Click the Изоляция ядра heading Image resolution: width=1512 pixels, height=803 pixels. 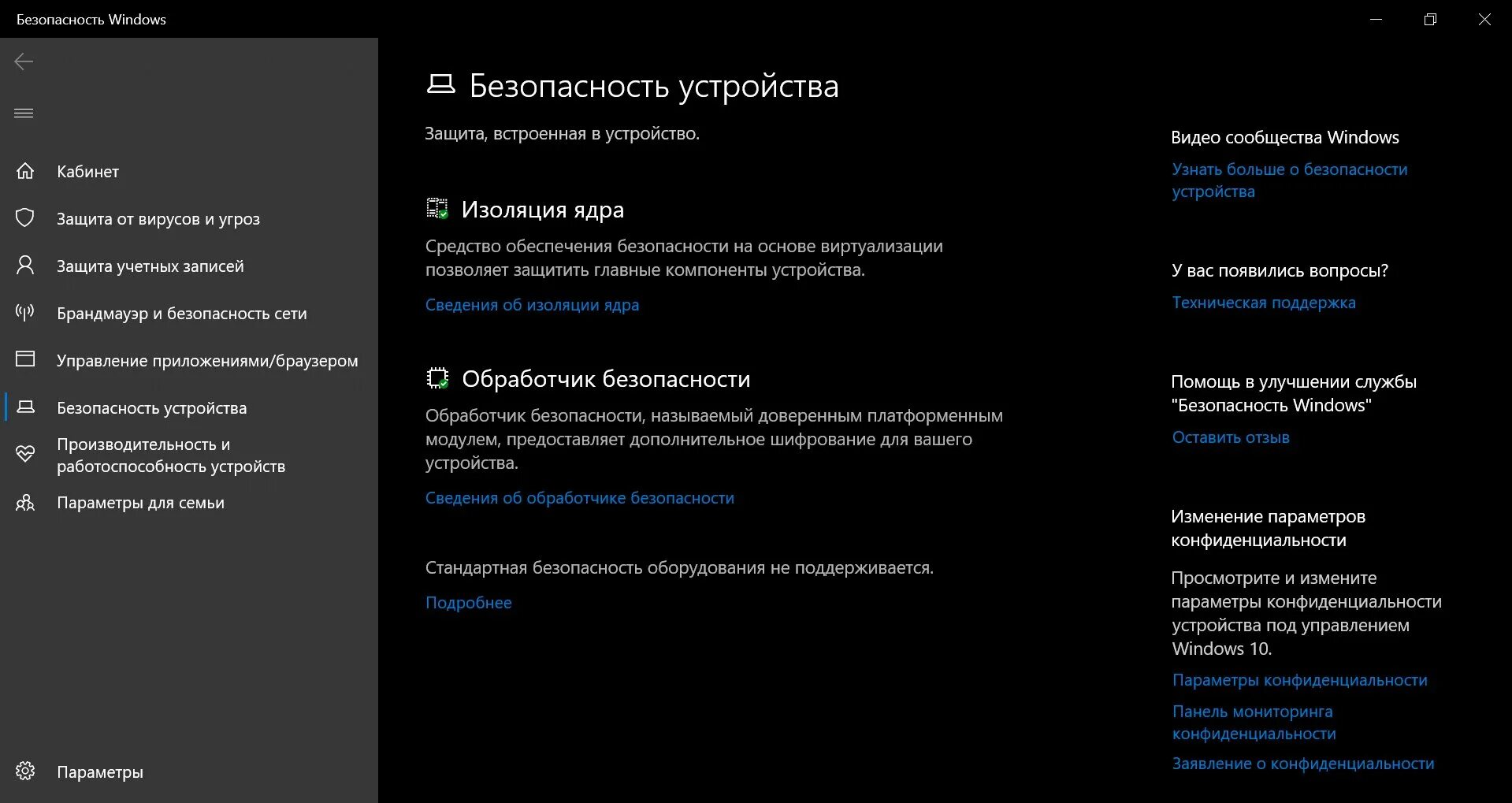(542, 210)
